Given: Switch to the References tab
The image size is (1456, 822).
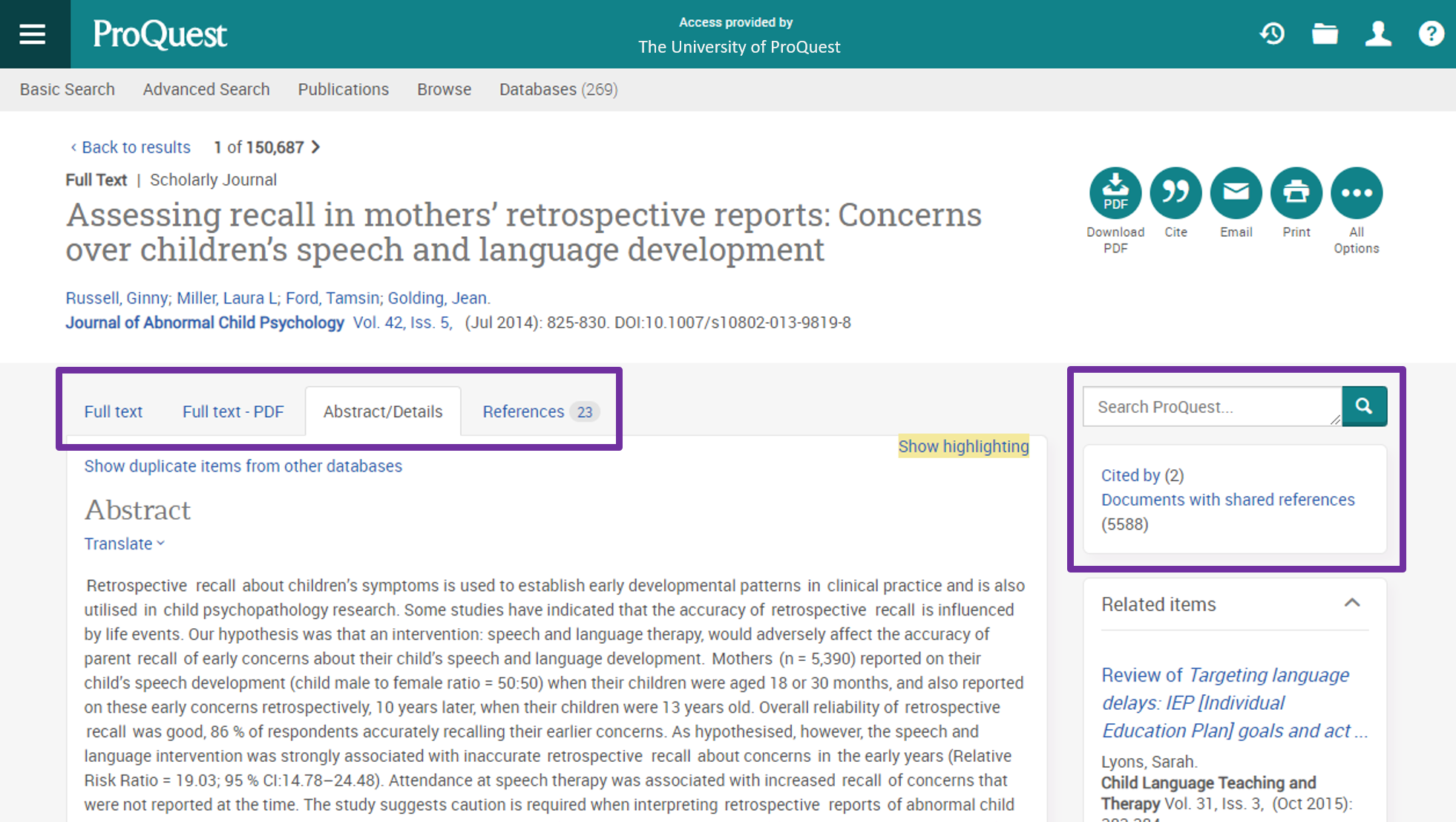Looking at the screenshot, I should click(x=524, y=411).
